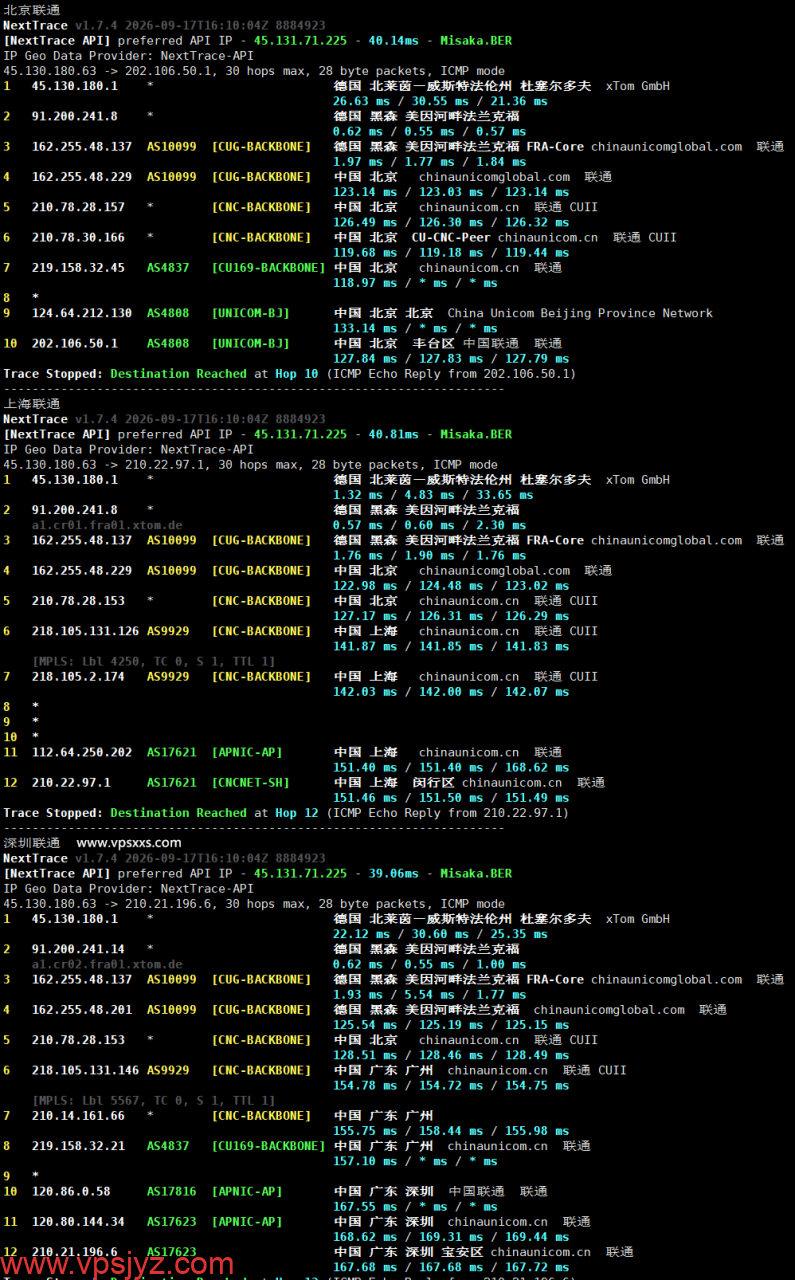Click the Destination Reached at Hop 10 line
The width and height of the screenshot is (795, 1280).
pyautogui.click(x=290, y=373)
